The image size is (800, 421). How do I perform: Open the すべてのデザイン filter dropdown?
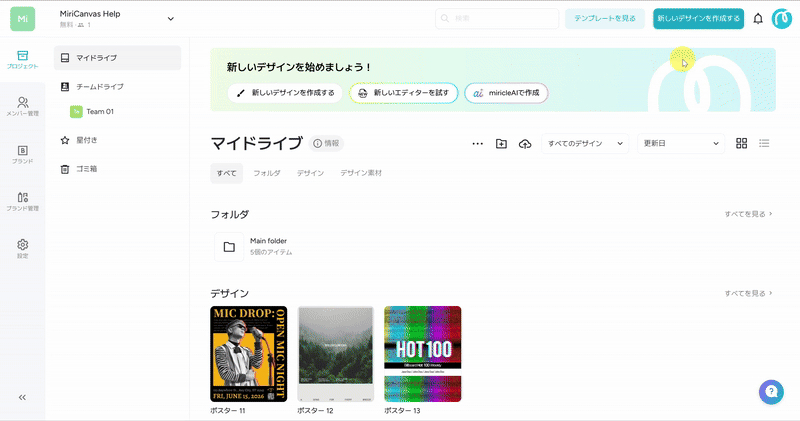tap(585, 144)
